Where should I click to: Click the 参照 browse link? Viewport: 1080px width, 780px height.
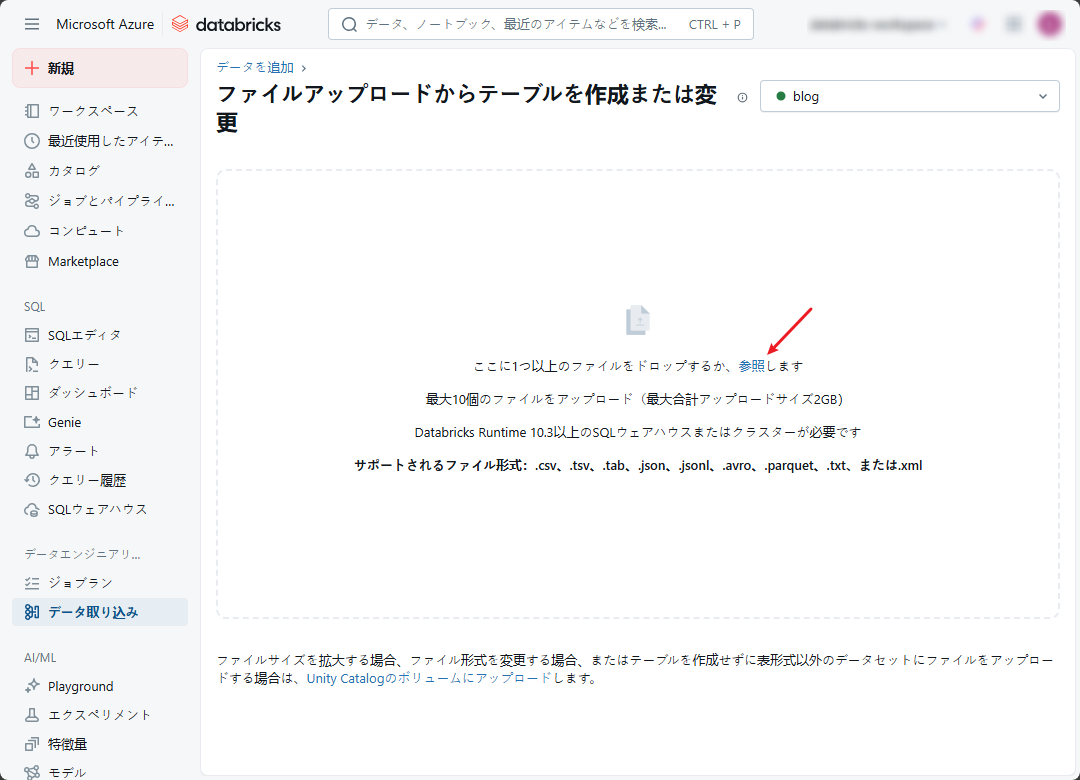pyautogui.click(x=751, y=366)
